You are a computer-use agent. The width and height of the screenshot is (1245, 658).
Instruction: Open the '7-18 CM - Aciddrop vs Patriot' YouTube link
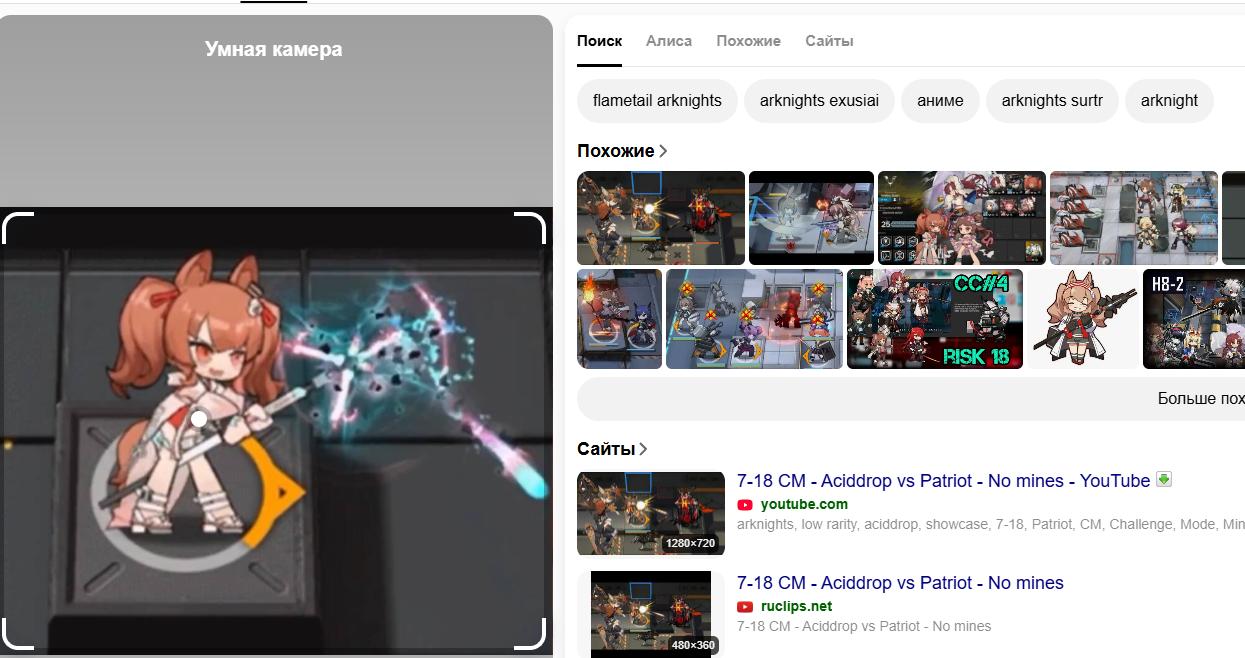click(x=943, y=481)
